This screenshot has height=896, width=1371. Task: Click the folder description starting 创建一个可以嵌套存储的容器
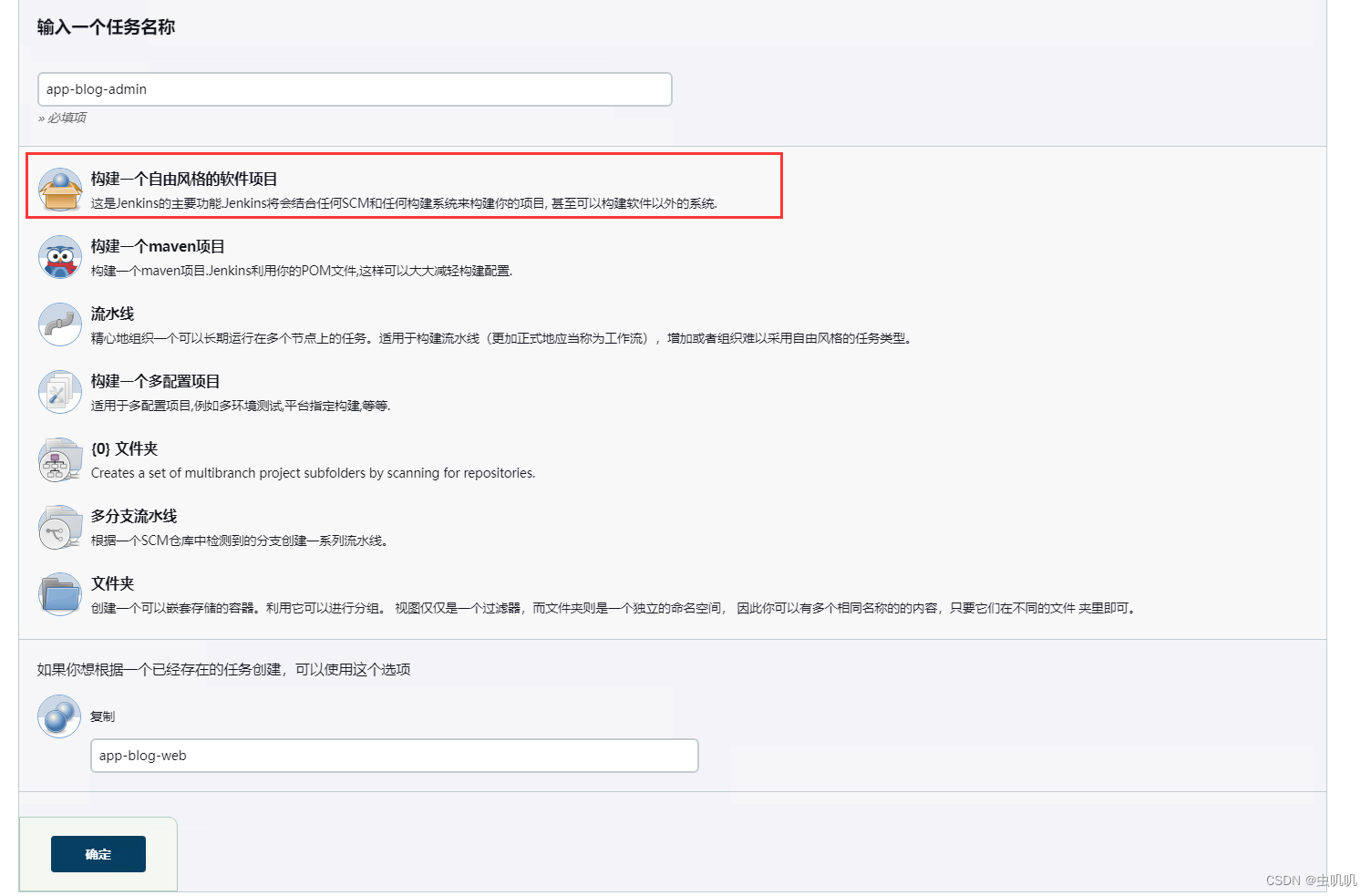click(x=615, y=608)
